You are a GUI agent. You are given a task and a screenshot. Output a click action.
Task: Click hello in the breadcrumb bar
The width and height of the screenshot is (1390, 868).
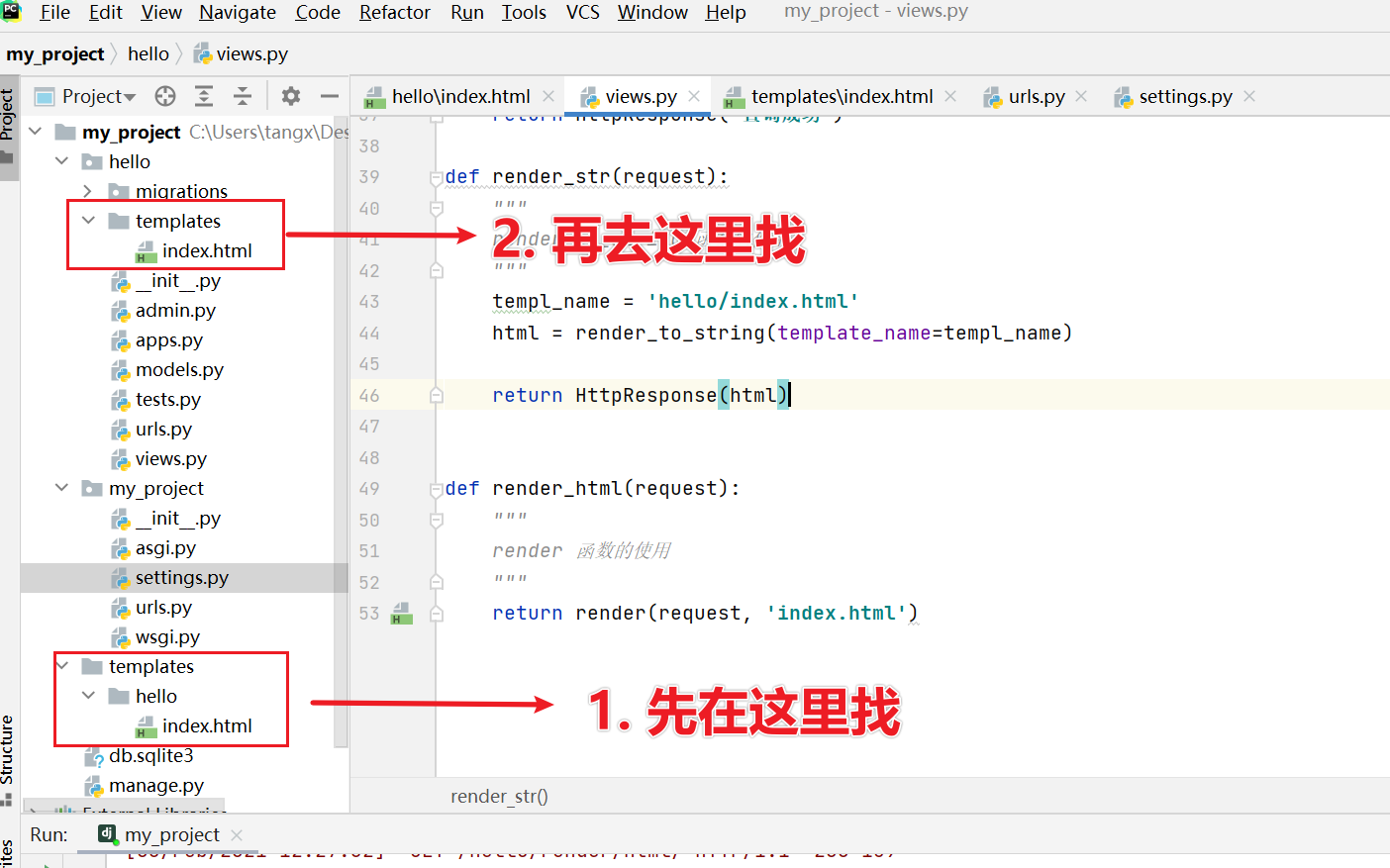[149, 53]
